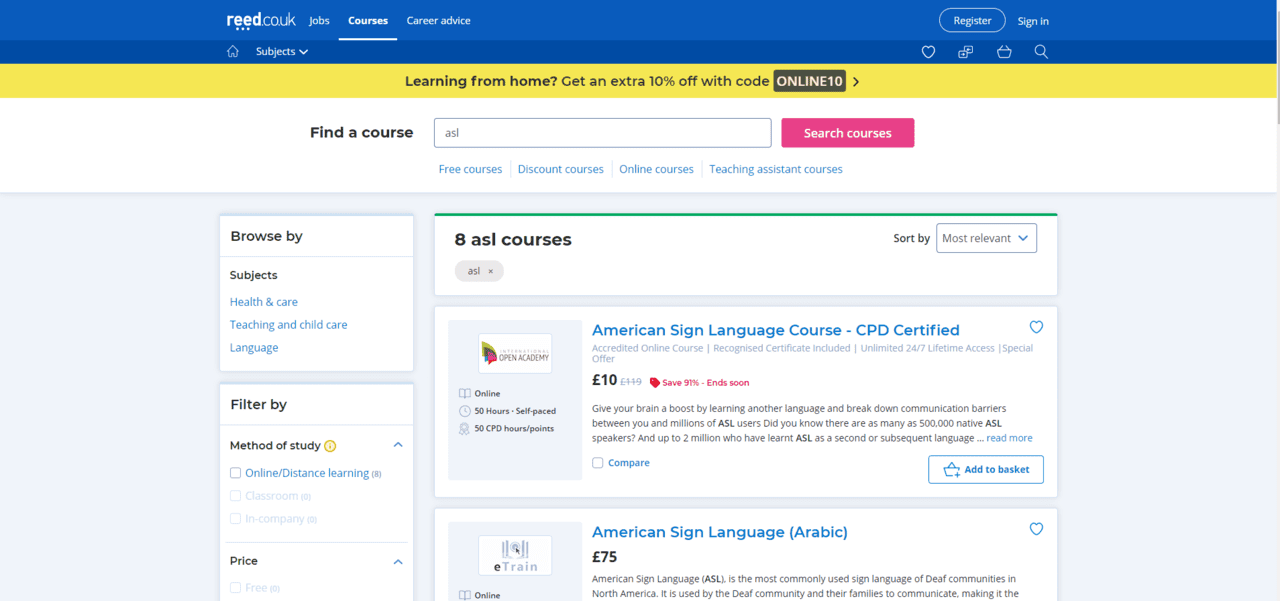Open American Sign Language (Arabic) title
This screenshot has width=1280, height=601.
pyautogui.click(x=720, y=532)
